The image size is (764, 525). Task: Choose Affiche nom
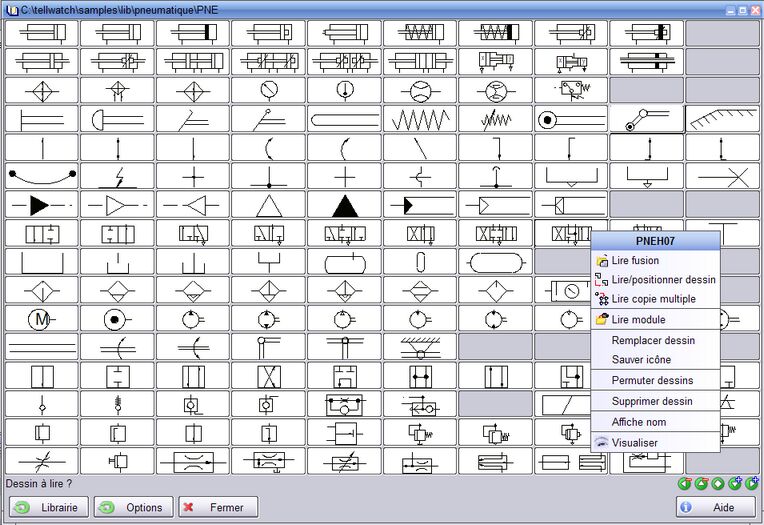[655, 422]
